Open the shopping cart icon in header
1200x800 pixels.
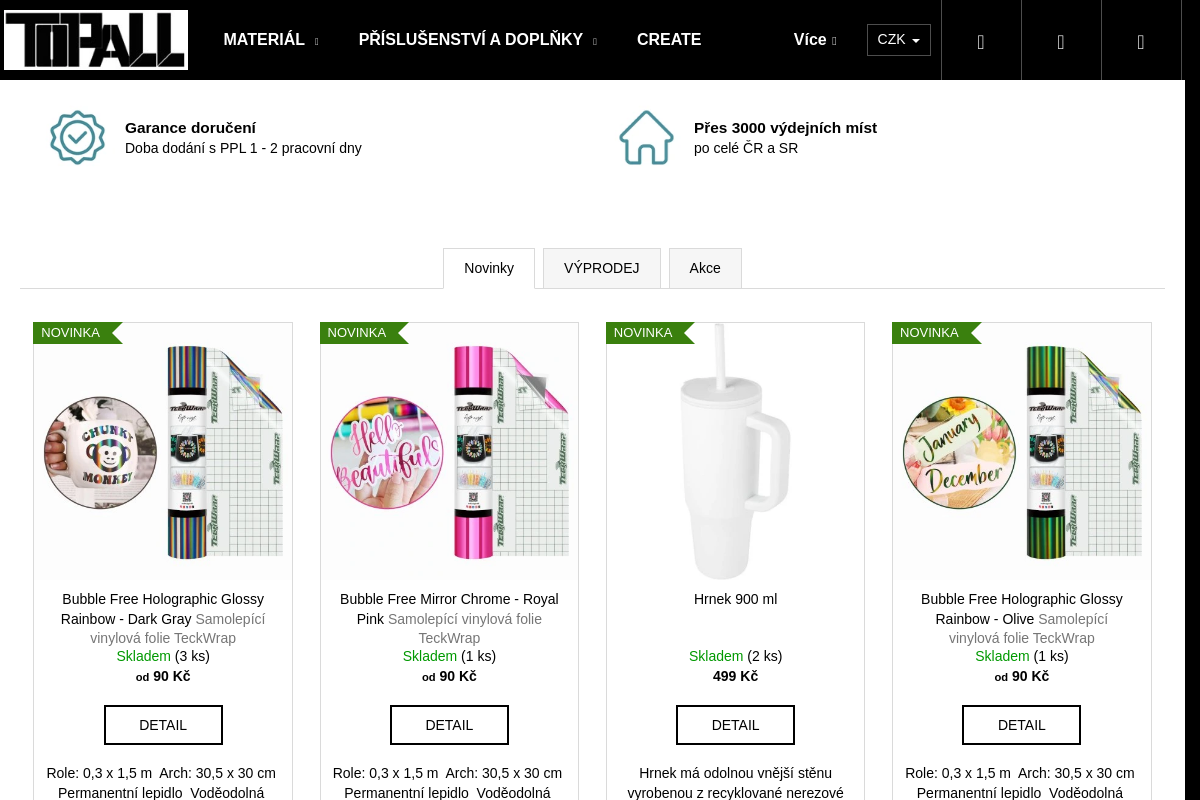pos(1141,41)
